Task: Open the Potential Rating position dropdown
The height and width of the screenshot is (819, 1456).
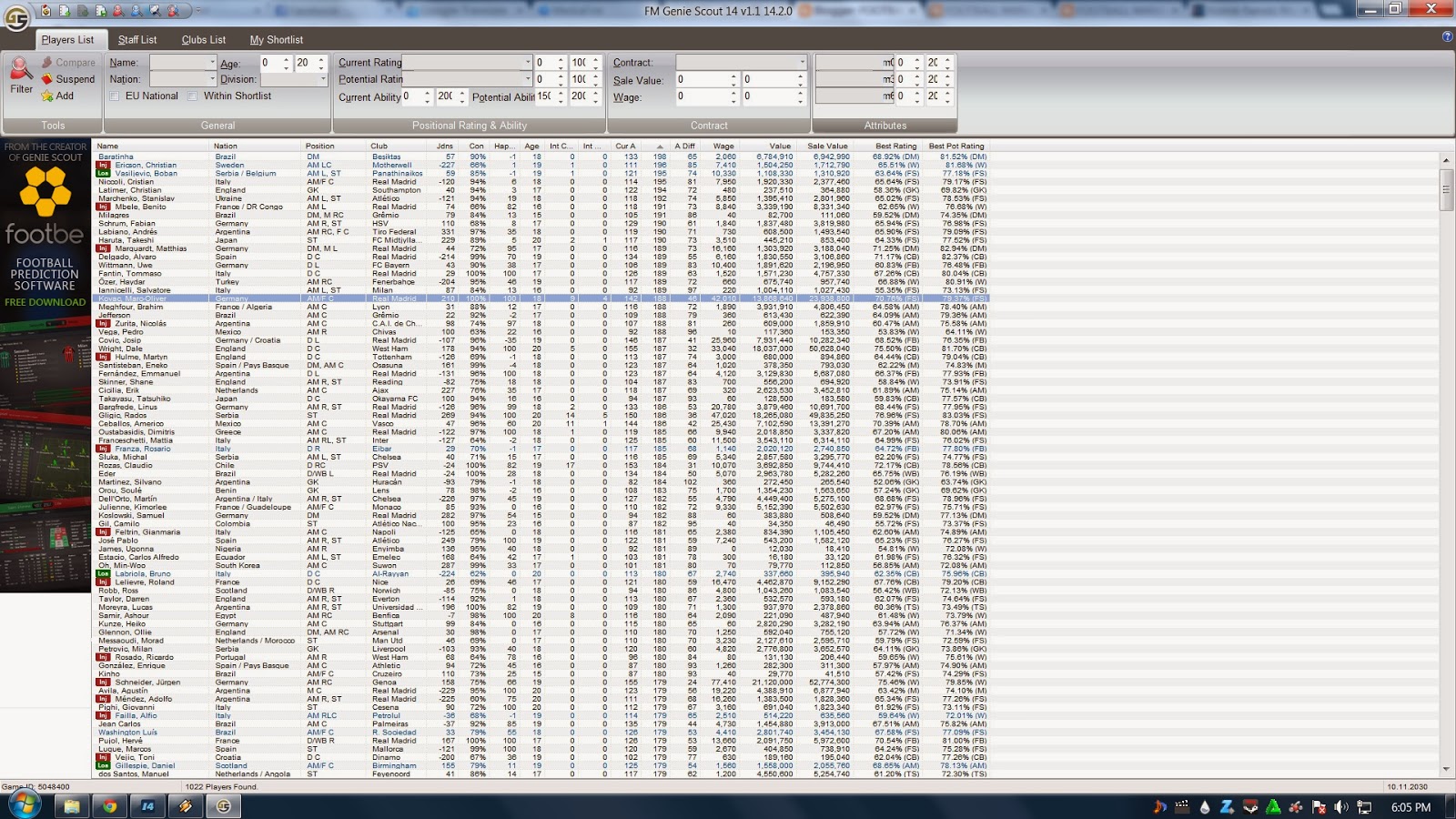Action: (x=528, y=79)
